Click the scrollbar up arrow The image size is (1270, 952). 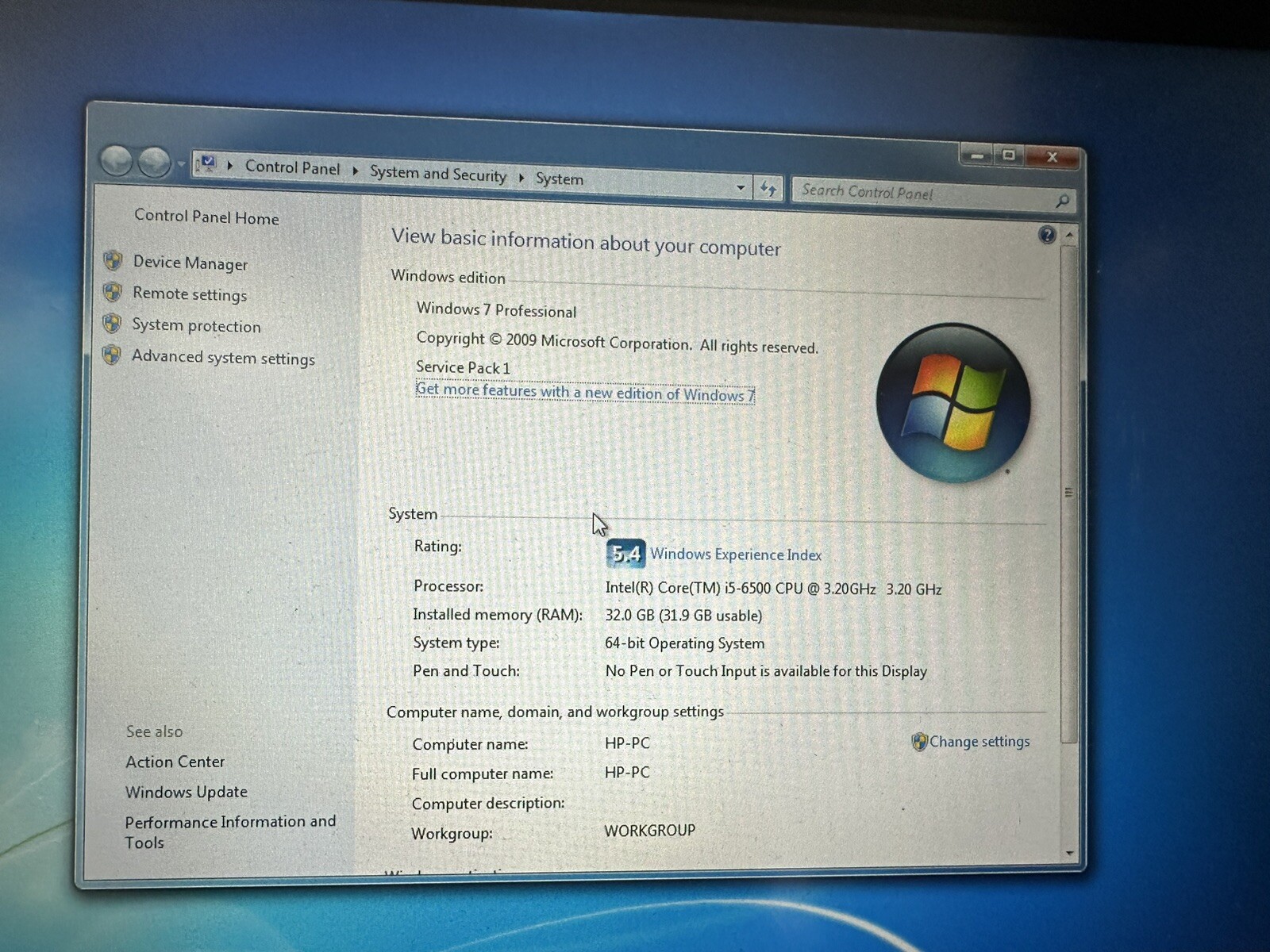click(x=1069, y=236)
